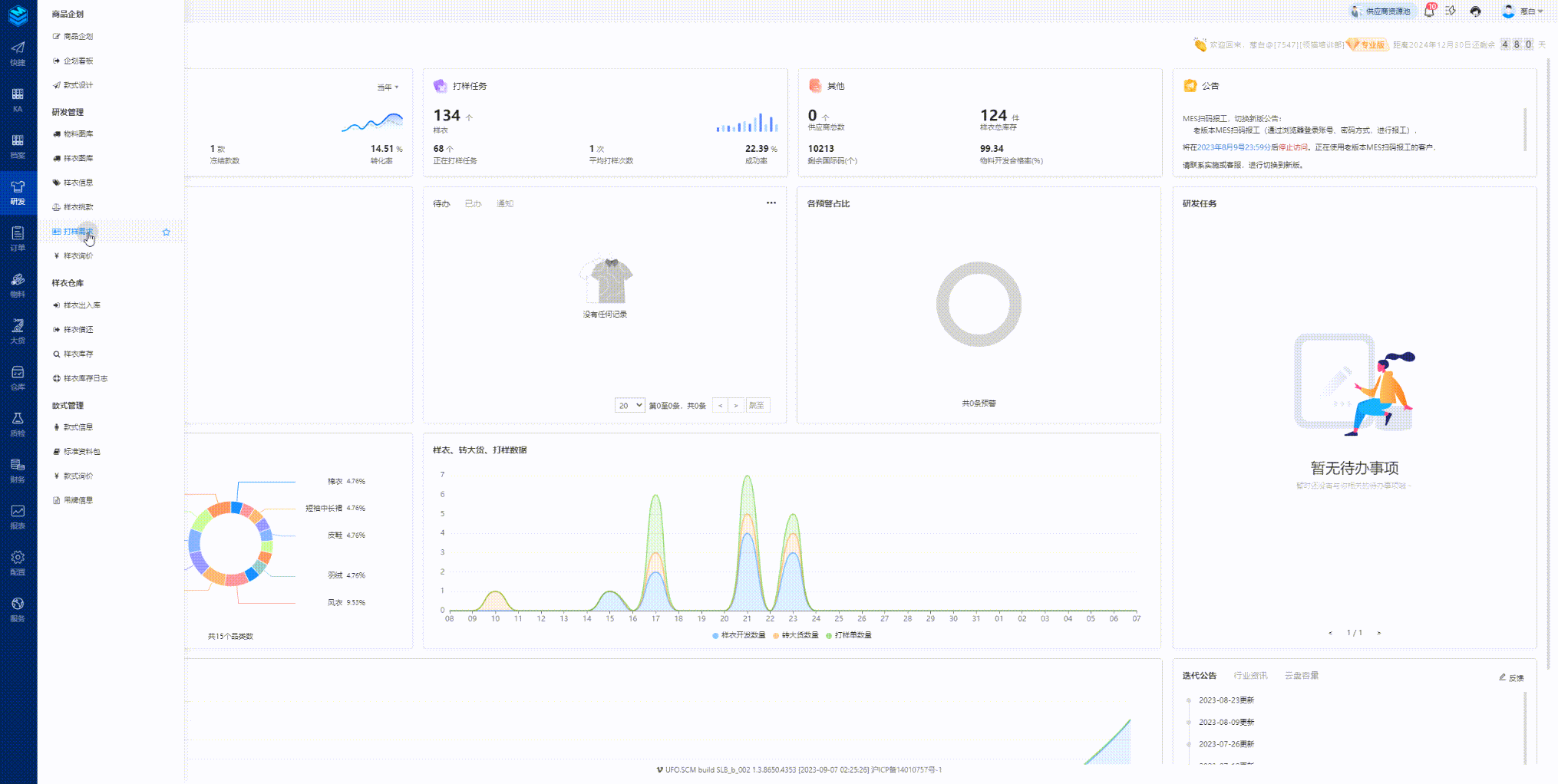Switch to the 行业资讯 tab

click(x=1250, y=676)
